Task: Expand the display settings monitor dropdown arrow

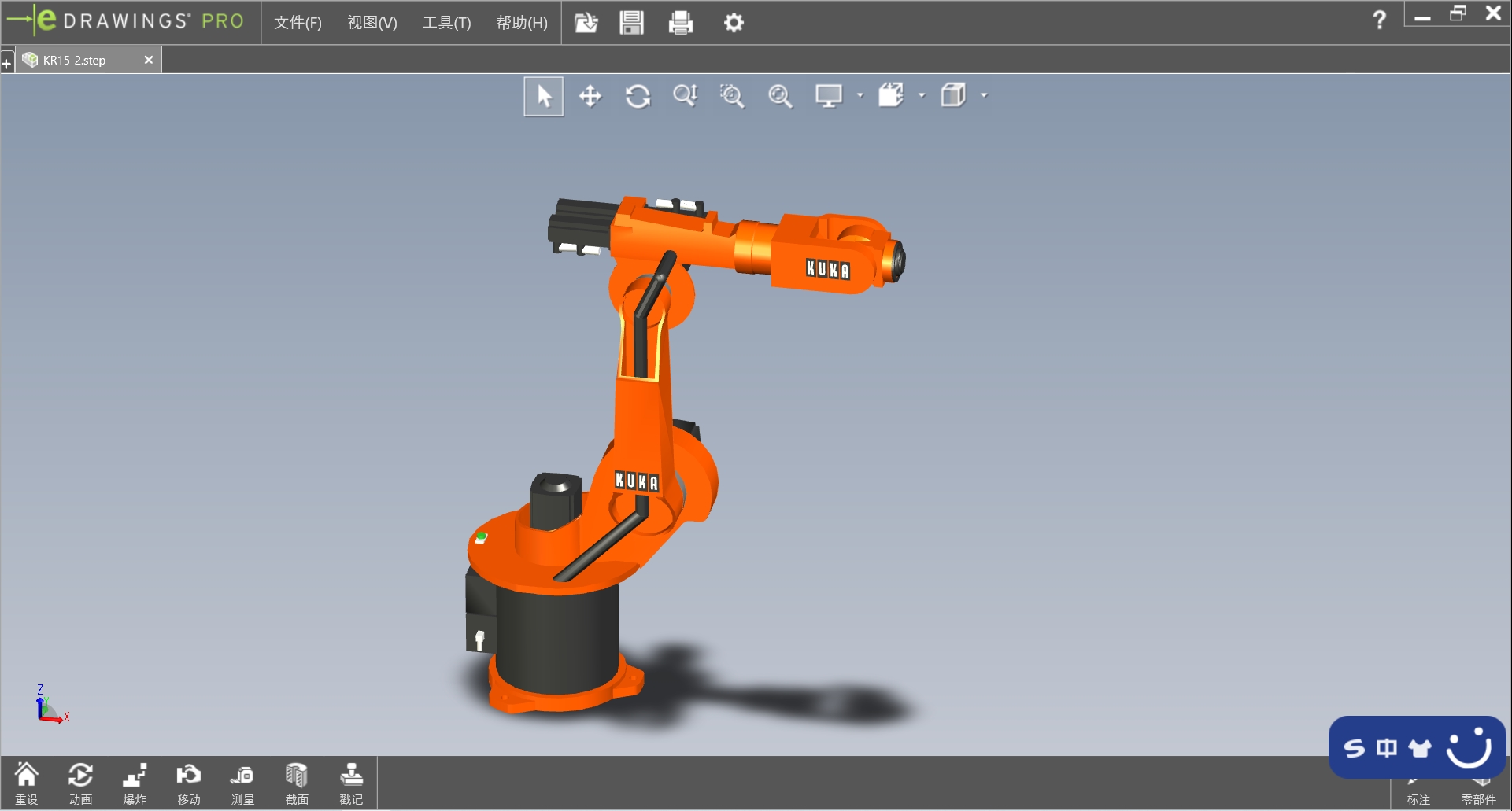Action: click(860, 96)
